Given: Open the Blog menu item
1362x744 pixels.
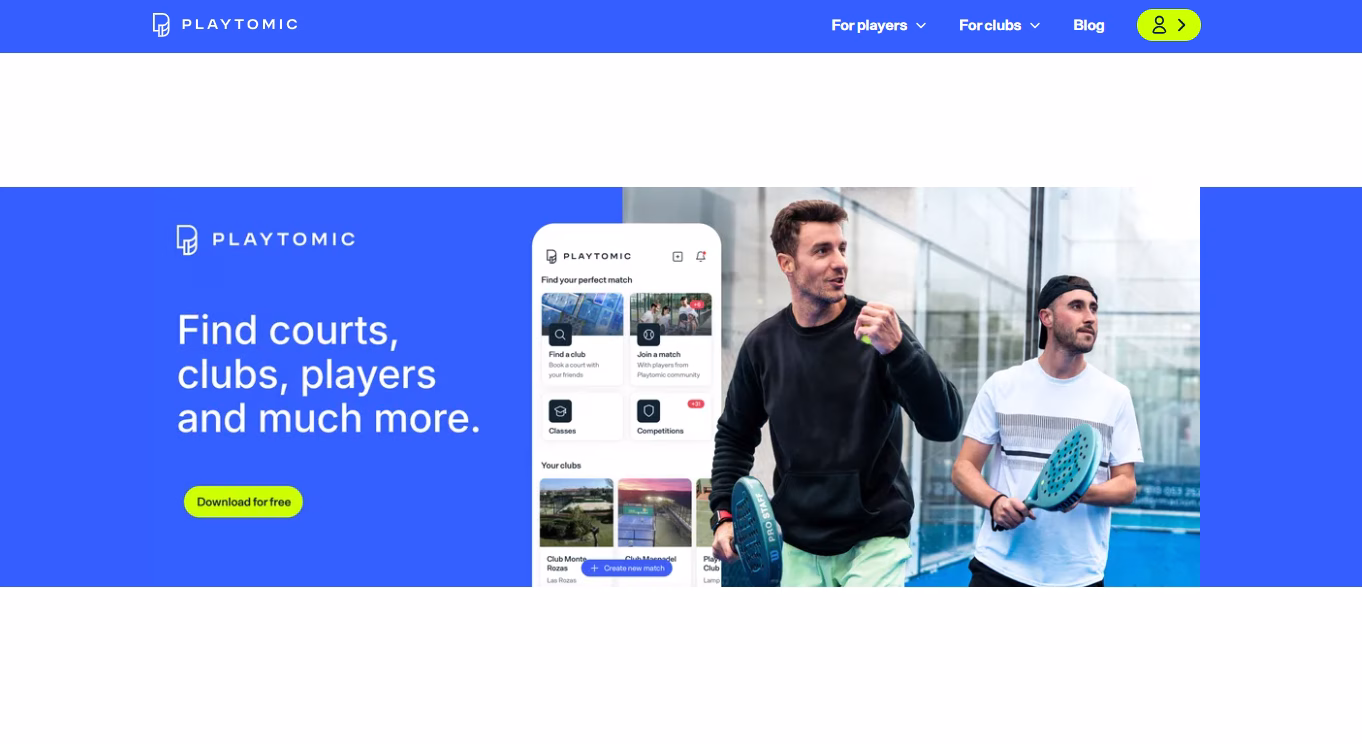Looking at the screenshot, I should pyautogui.click(x=1088, y=25).
